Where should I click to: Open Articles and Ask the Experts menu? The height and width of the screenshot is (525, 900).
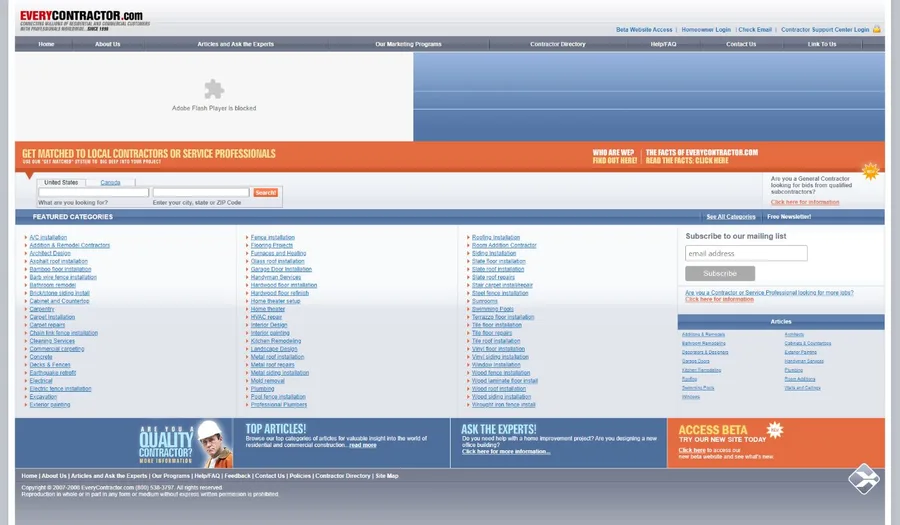tap(235, 44)
